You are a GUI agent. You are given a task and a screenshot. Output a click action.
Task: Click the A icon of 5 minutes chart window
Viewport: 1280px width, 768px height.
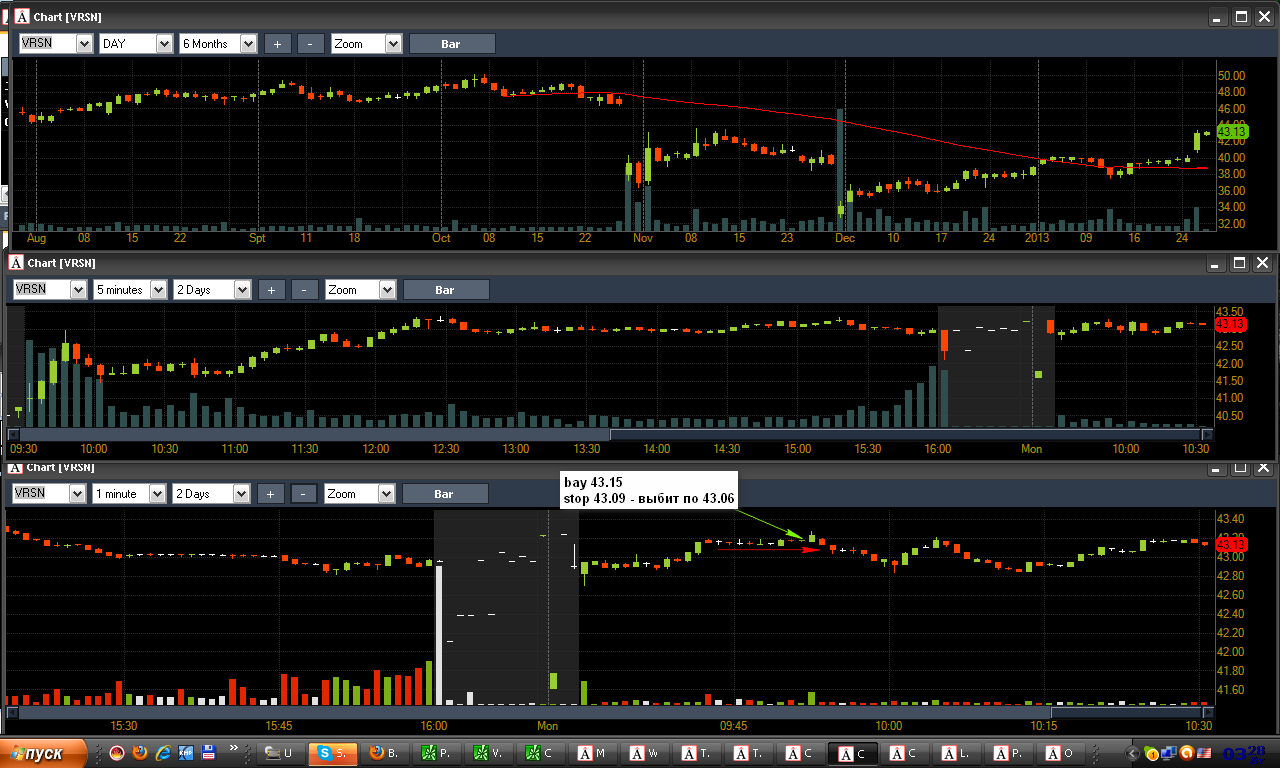point(16,263)
